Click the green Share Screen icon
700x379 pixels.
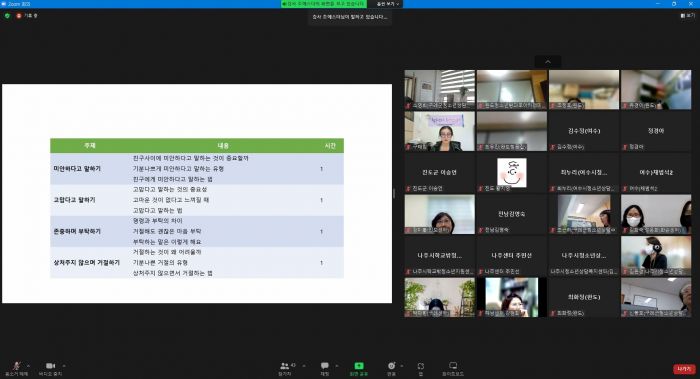tap(359, 368)
